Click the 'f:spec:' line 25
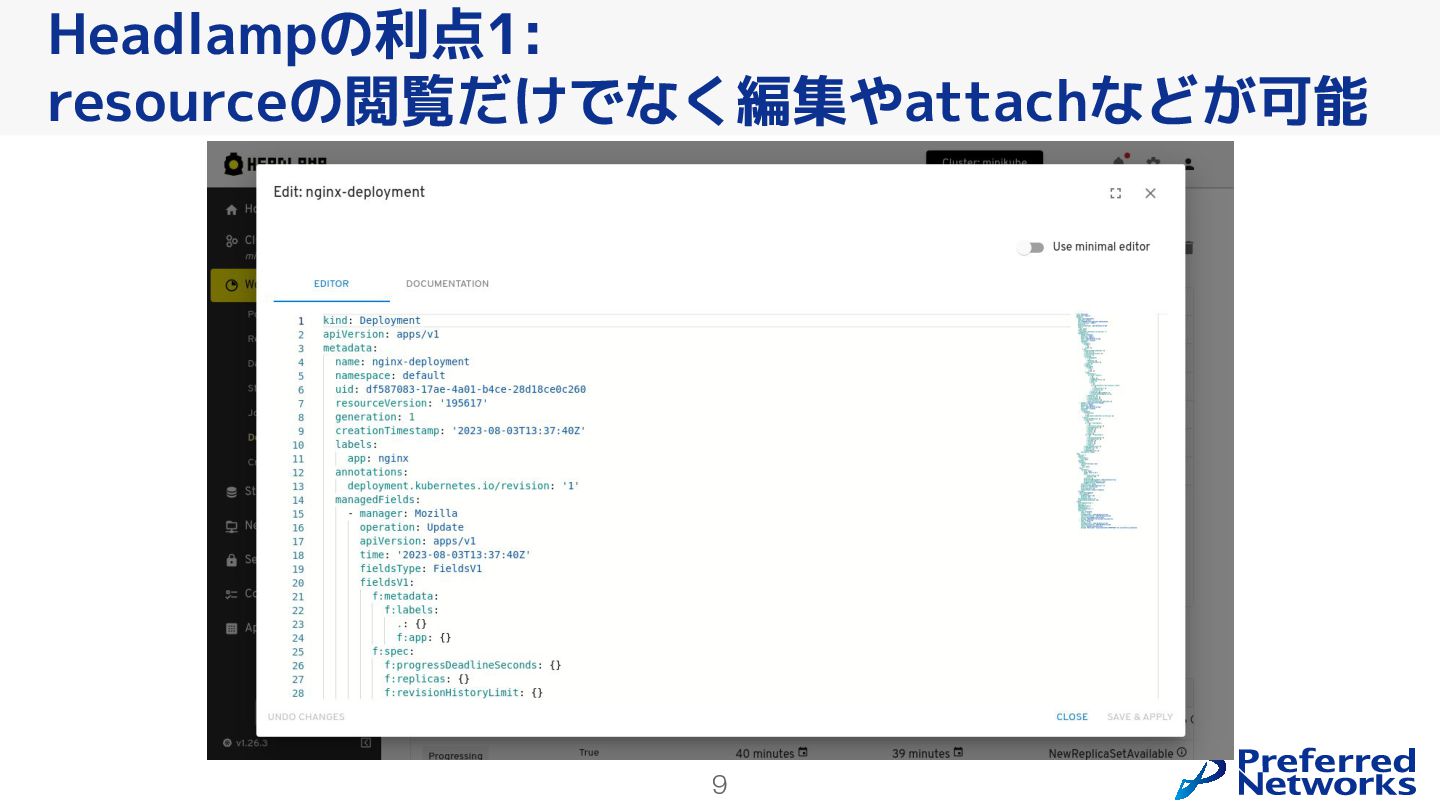The image size is (1440, 810). coord(393,652)
